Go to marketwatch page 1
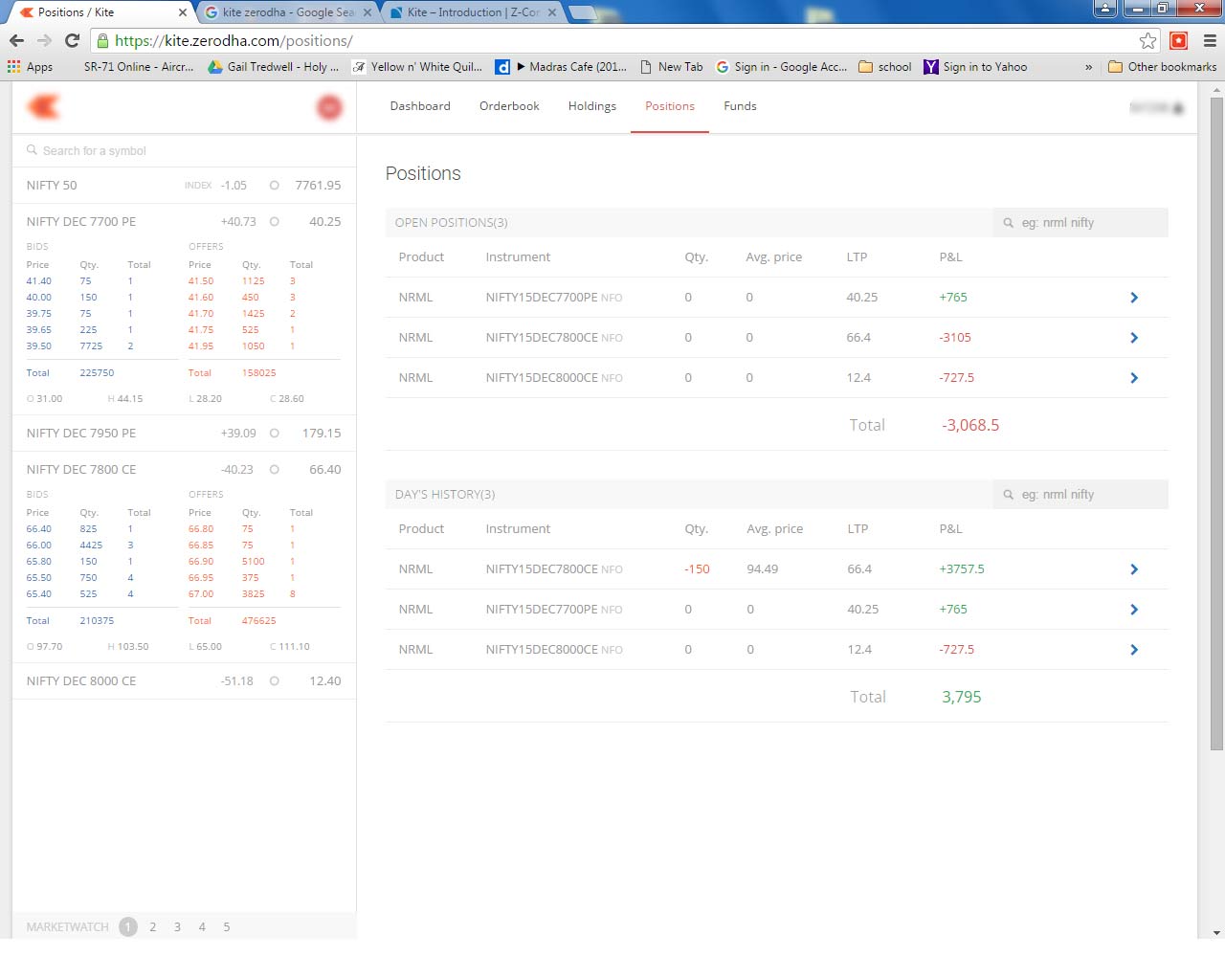Viewport: 1225px width, 980px height. pos(128,927)
